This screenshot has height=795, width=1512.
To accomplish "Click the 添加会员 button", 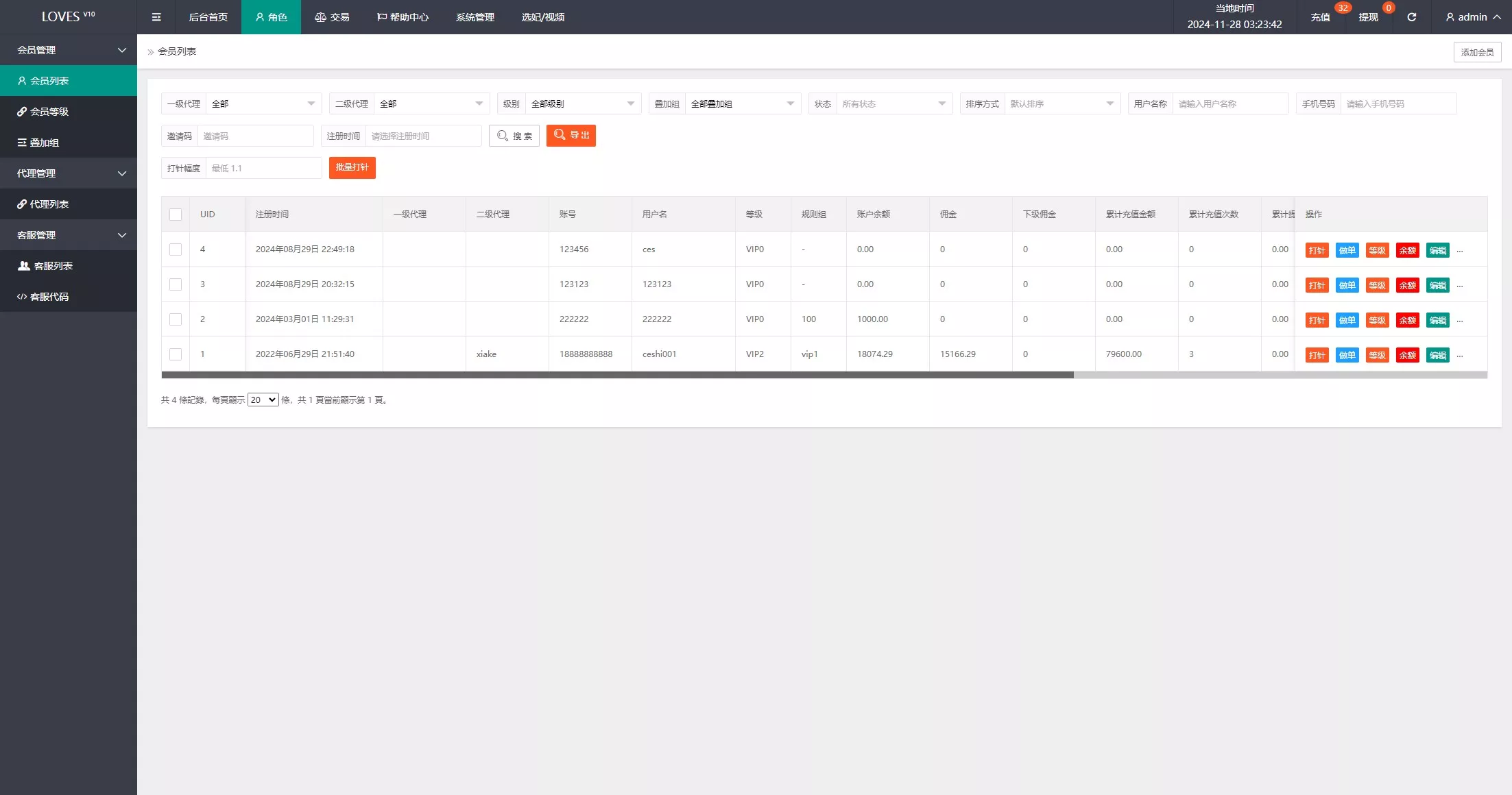I will [1477, 52].
